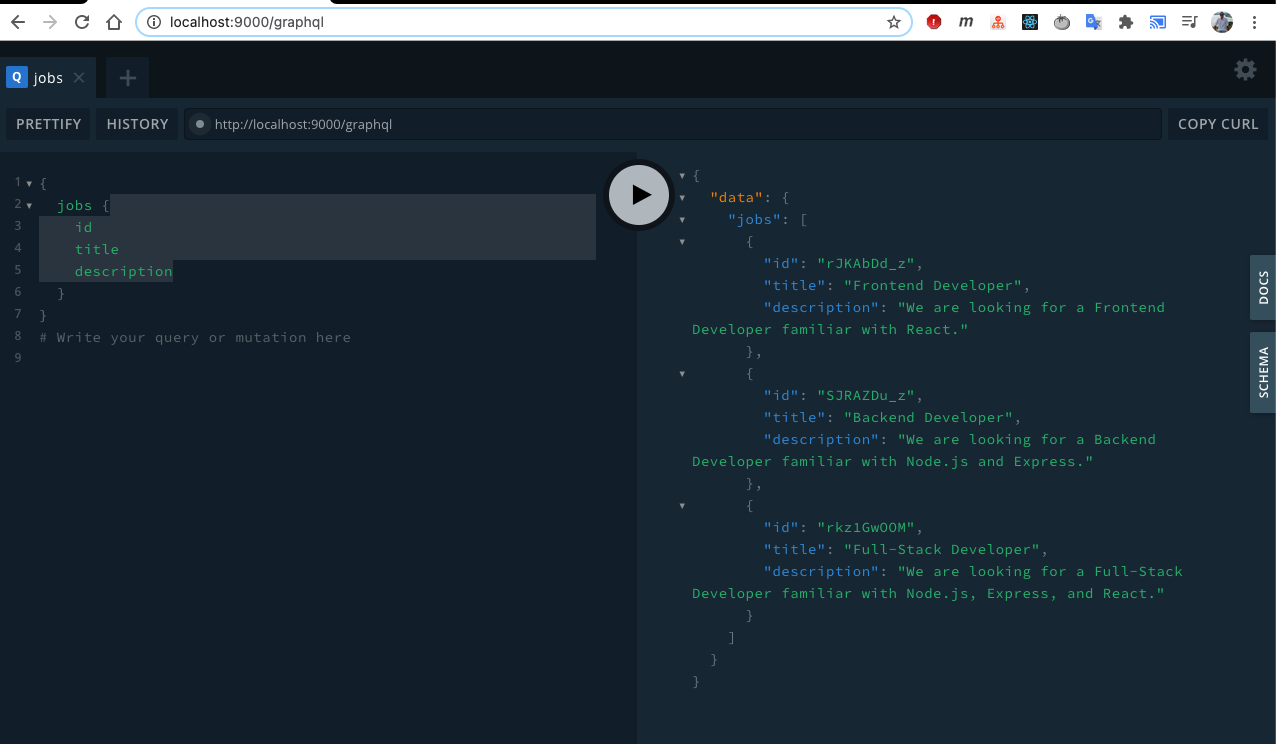The height and width of the screenshot is (744, 1276).
Task: Reload the page with the refresh icon
Action: (82, 21)
